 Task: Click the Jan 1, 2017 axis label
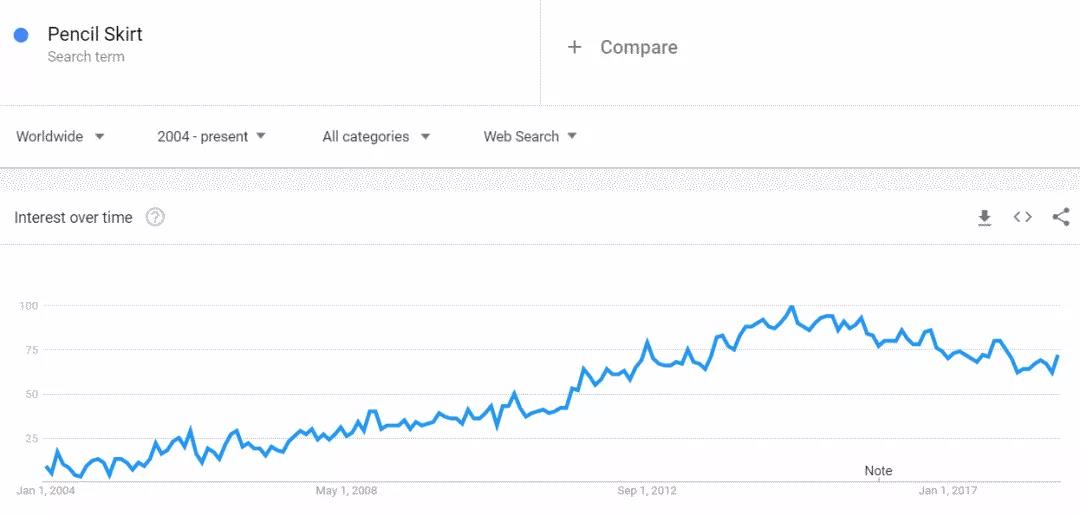(948, 491)
